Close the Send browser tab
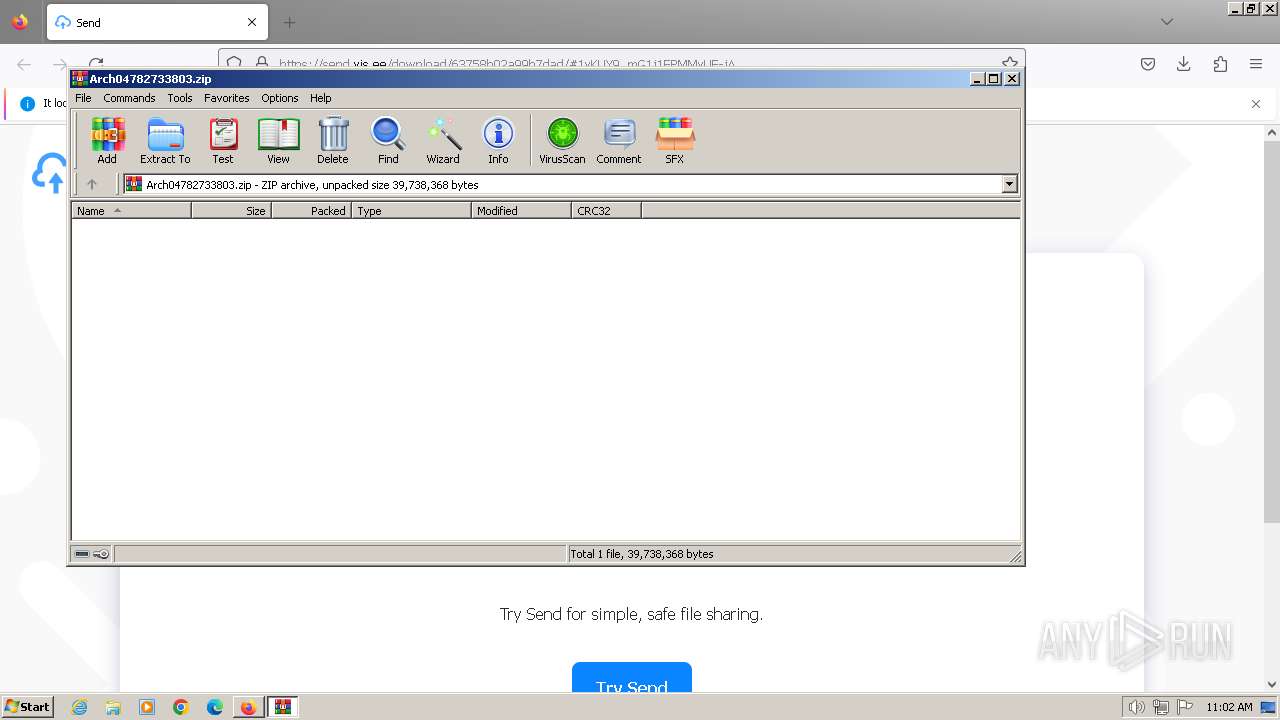Image resolution: width=1280 pixels, height=720 pixels. pyautogui.click(x=252, y=22)
